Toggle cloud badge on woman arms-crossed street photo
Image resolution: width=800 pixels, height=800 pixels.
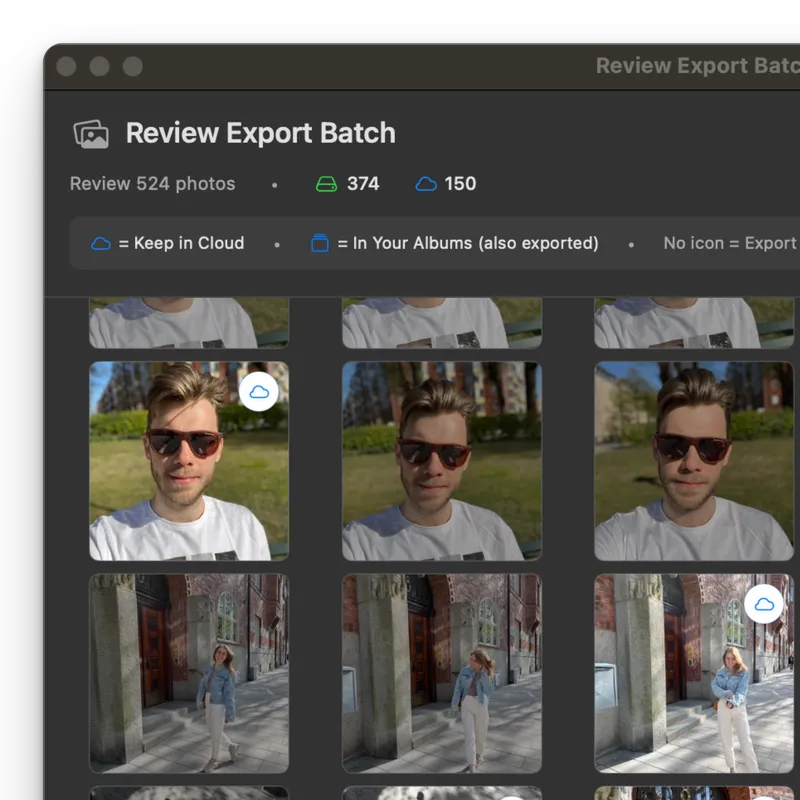coord(764,604)
